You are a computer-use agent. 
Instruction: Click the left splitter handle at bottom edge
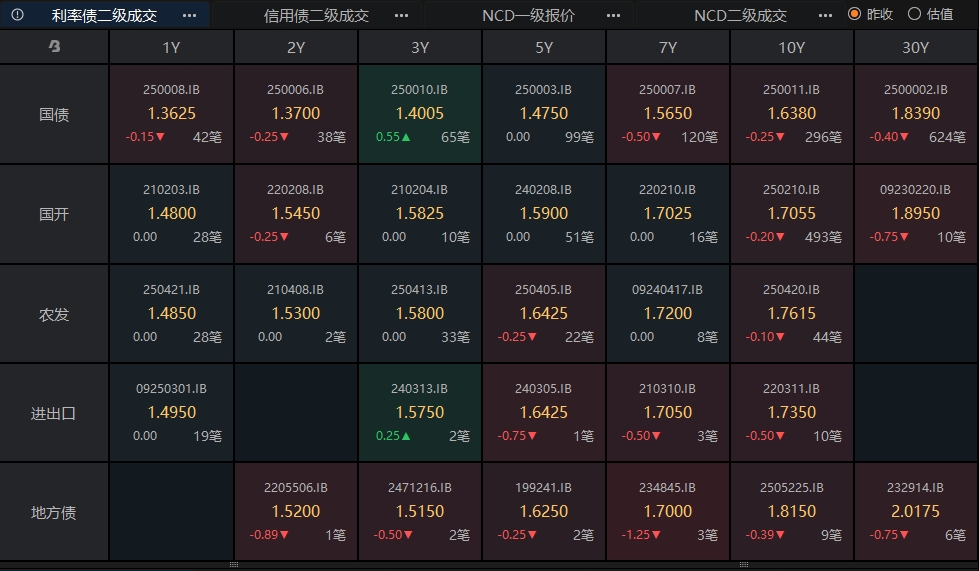click(234, 565)
